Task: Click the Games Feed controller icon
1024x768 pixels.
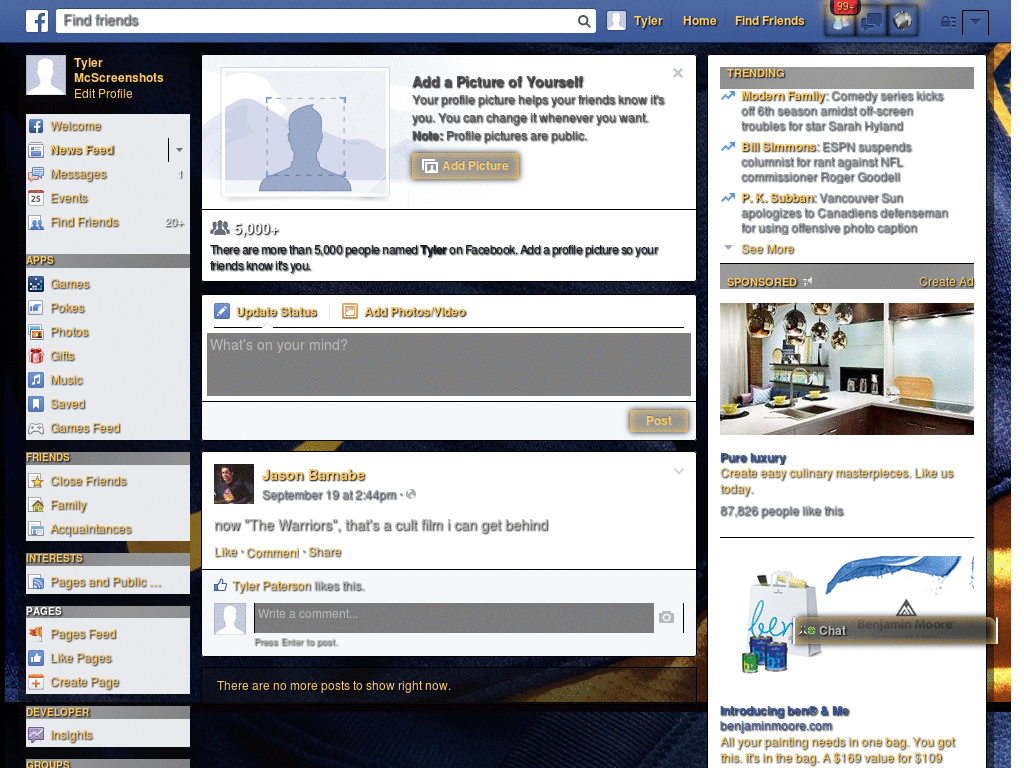Action: (x=36, y=428)
